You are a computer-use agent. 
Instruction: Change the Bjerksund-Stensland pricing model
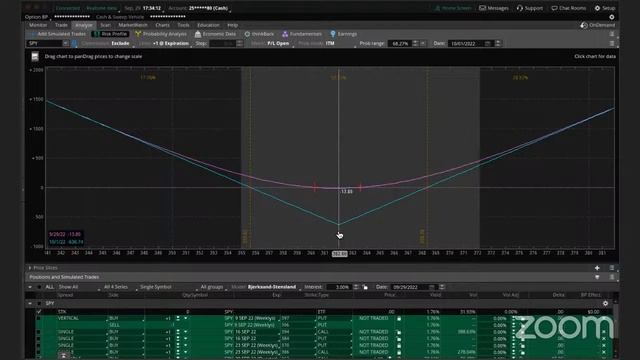[x=272, y=287]
